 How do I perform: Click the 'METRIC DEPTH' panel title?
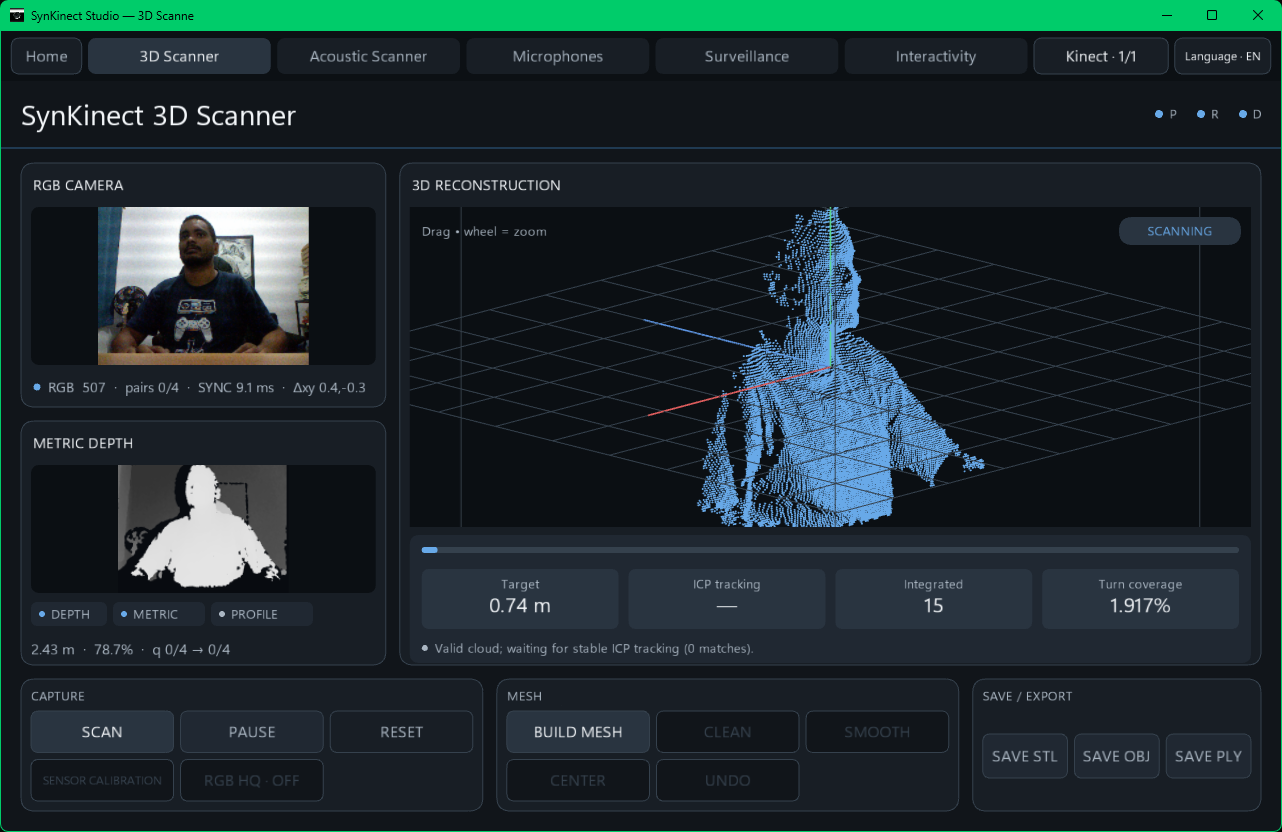(83, 443)
